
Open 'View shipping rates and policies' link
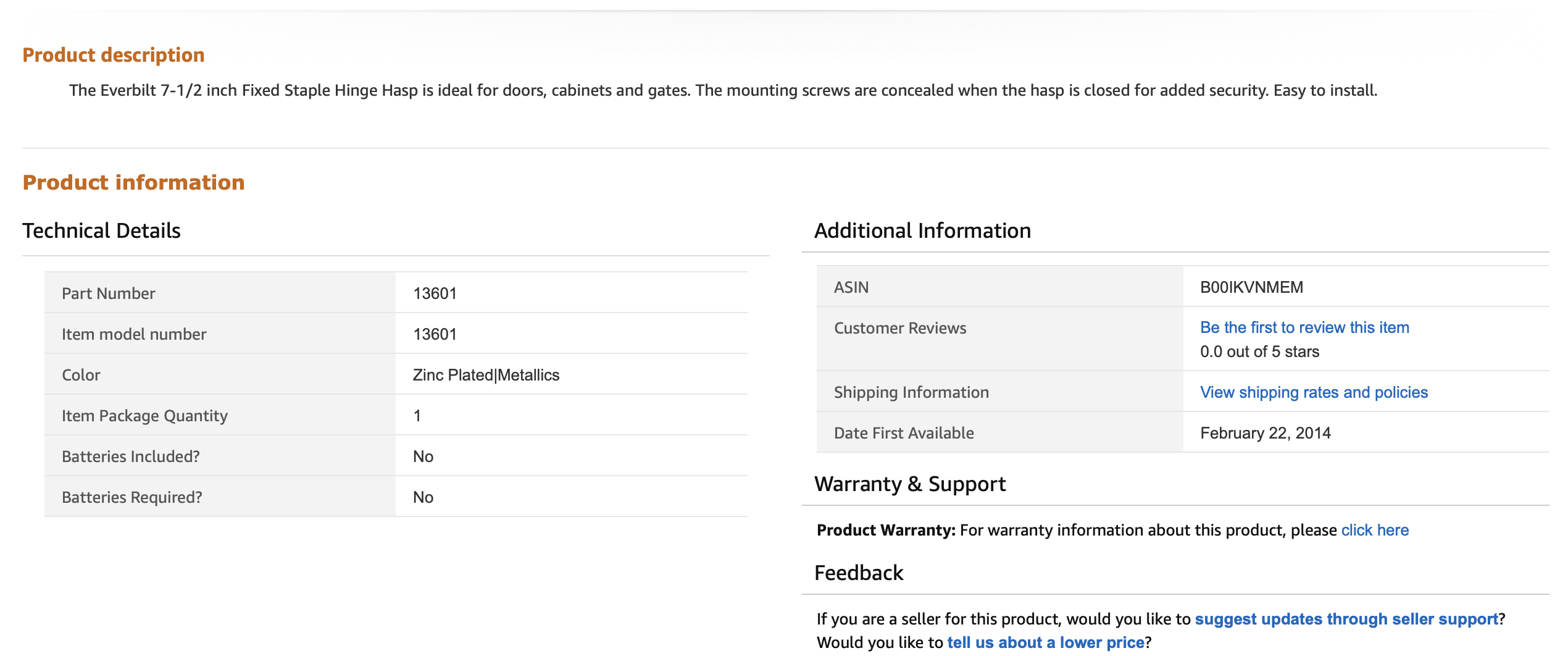1313,392
